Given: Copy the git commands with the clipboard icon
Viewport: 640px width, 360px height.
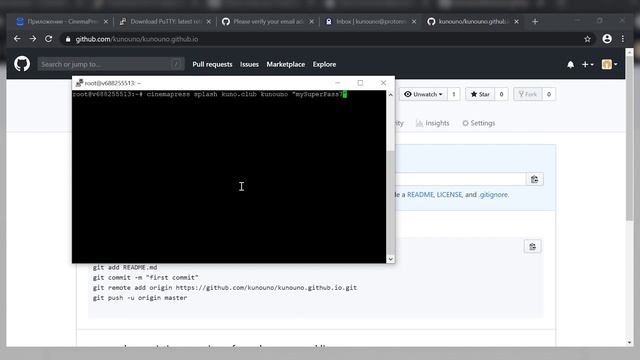Looking at the screenshot, I should point(532,247).
